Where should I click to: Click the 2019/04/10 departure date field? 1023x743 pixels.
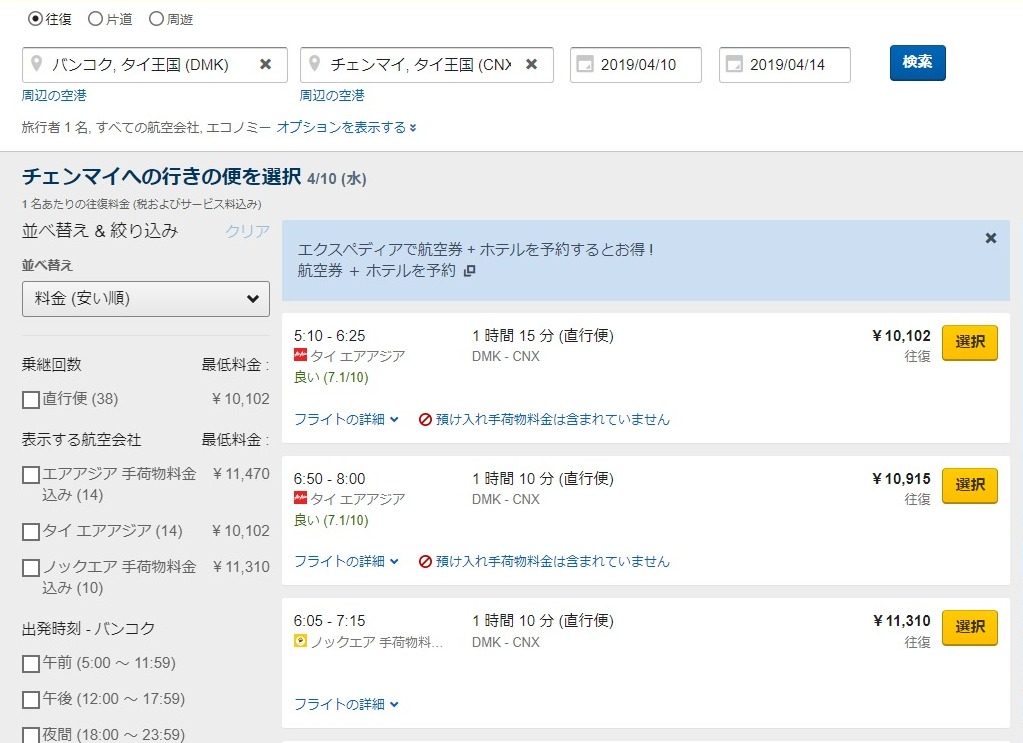pos(636,65)
